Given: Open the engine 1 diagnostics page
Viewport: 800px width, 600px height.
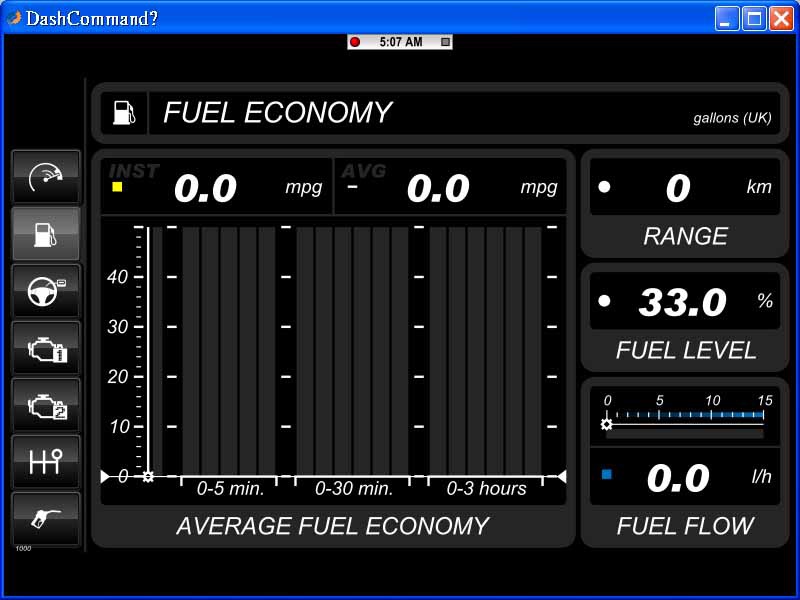Looking at the screenshot, I should (x=46, y=348).
